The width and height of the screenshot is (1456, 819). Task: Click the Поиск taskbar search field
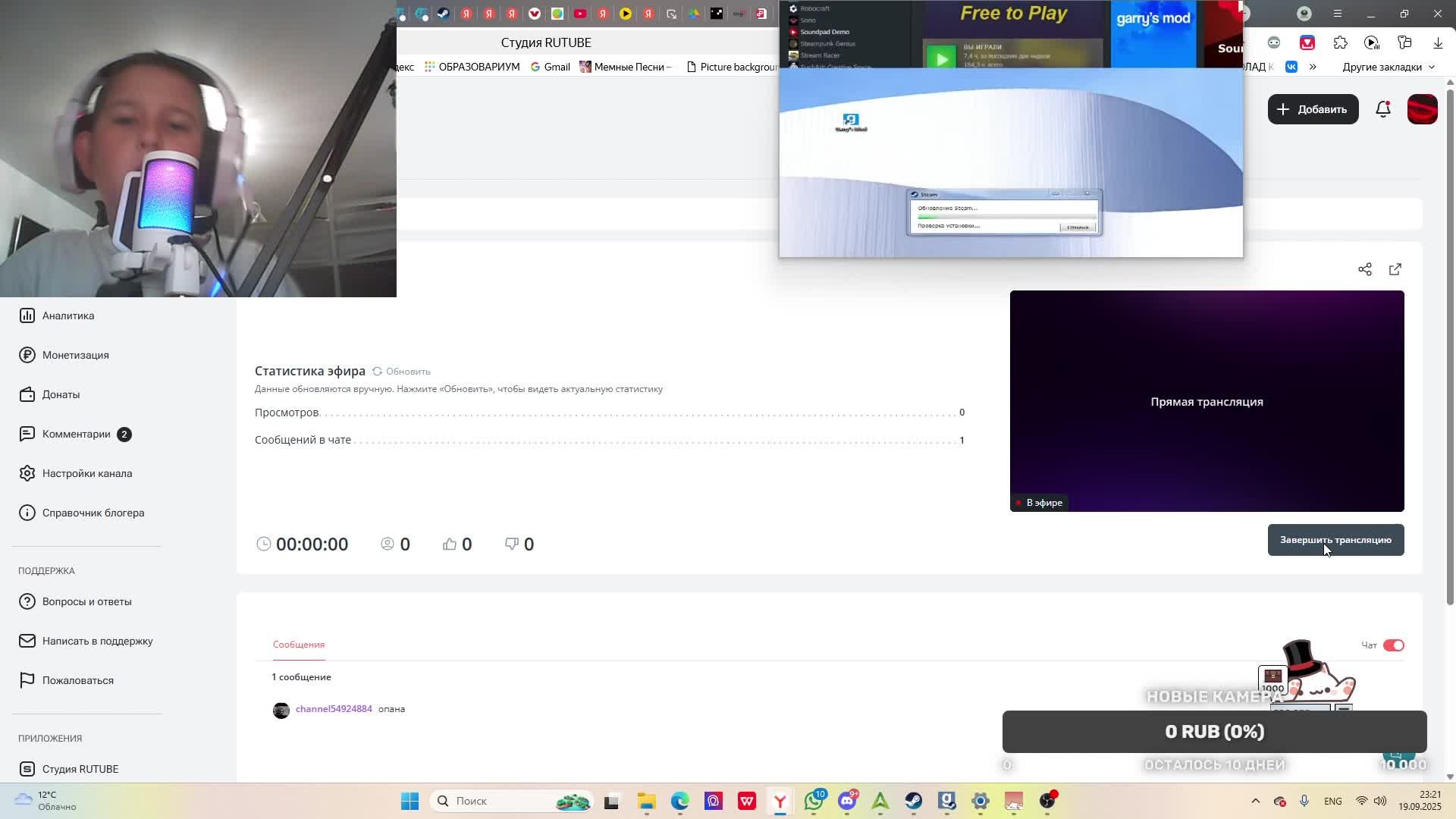[x=500, y=801]
